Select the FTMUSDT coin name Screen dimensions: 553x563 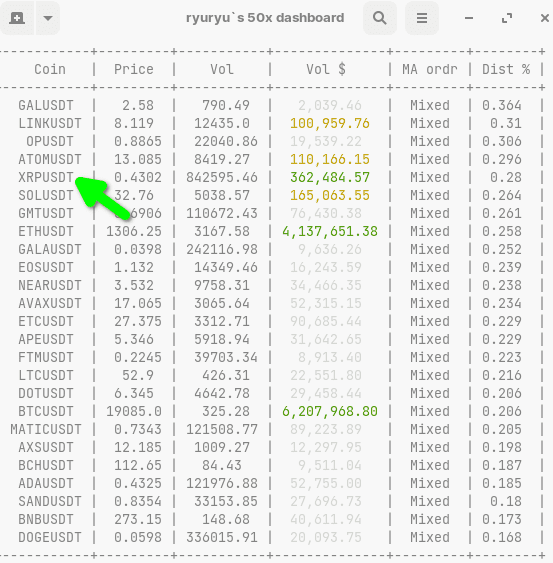click(46, 357)
